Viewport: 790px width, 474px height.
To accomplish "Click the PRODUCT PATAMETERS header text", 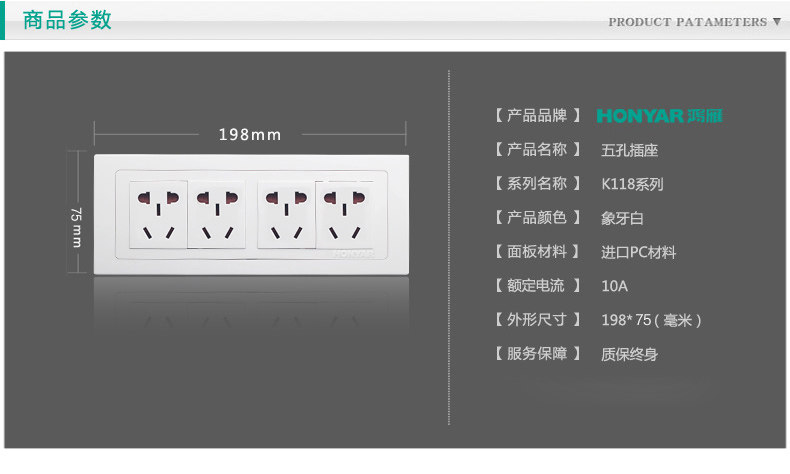I will [687, 22].
